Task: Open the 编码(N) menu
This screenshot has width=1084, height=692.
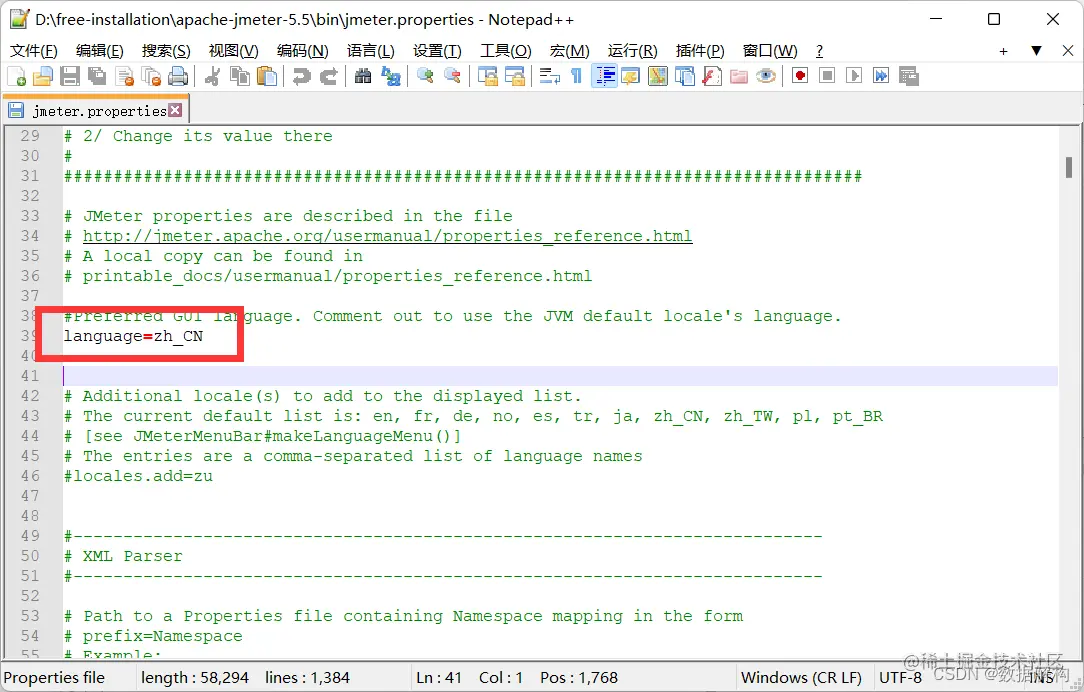Action: tap(302, 51)
